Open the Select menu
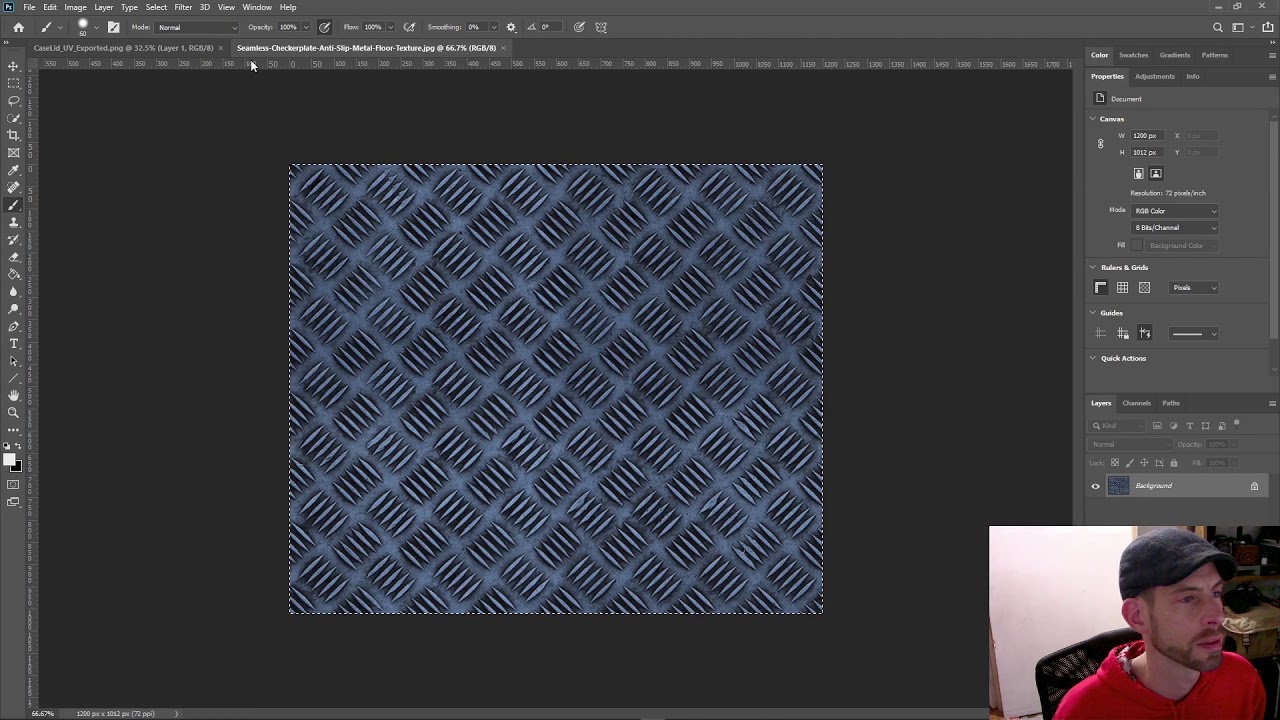The height and width of the screenshot is (720, 1280). tap(156, 7)
